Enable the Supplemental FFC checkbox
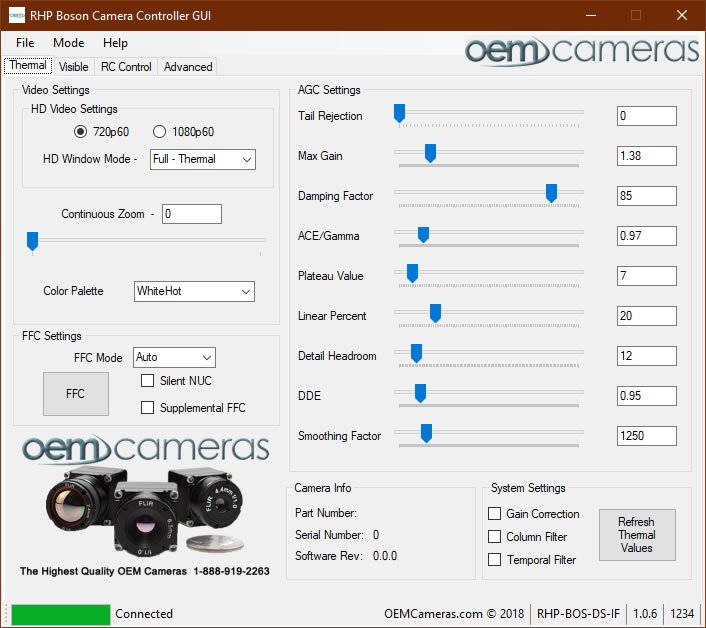 (147, 407)
